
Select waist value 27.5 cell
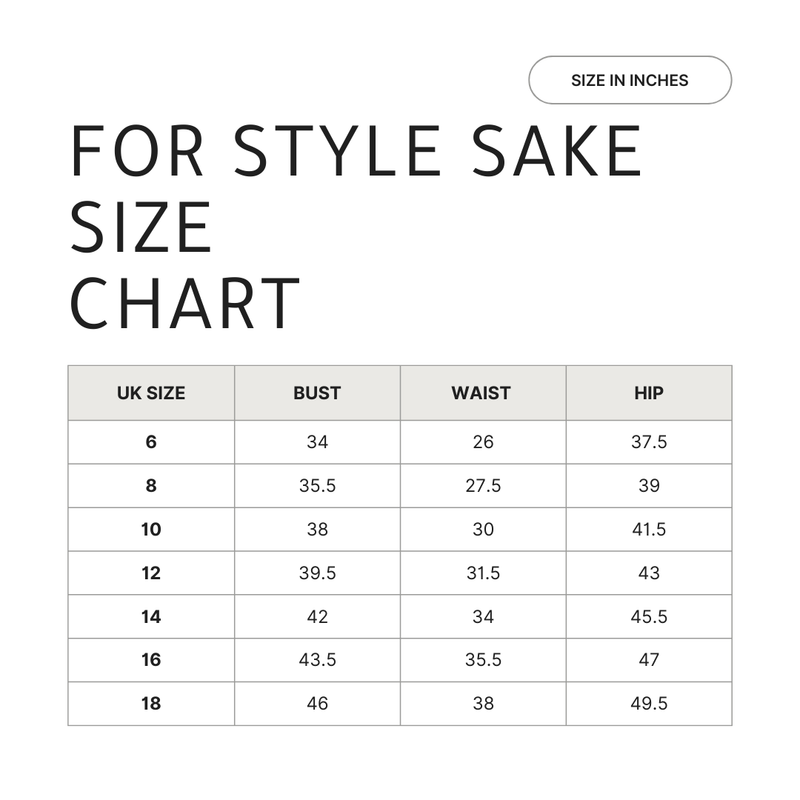[x=482, y=486]
